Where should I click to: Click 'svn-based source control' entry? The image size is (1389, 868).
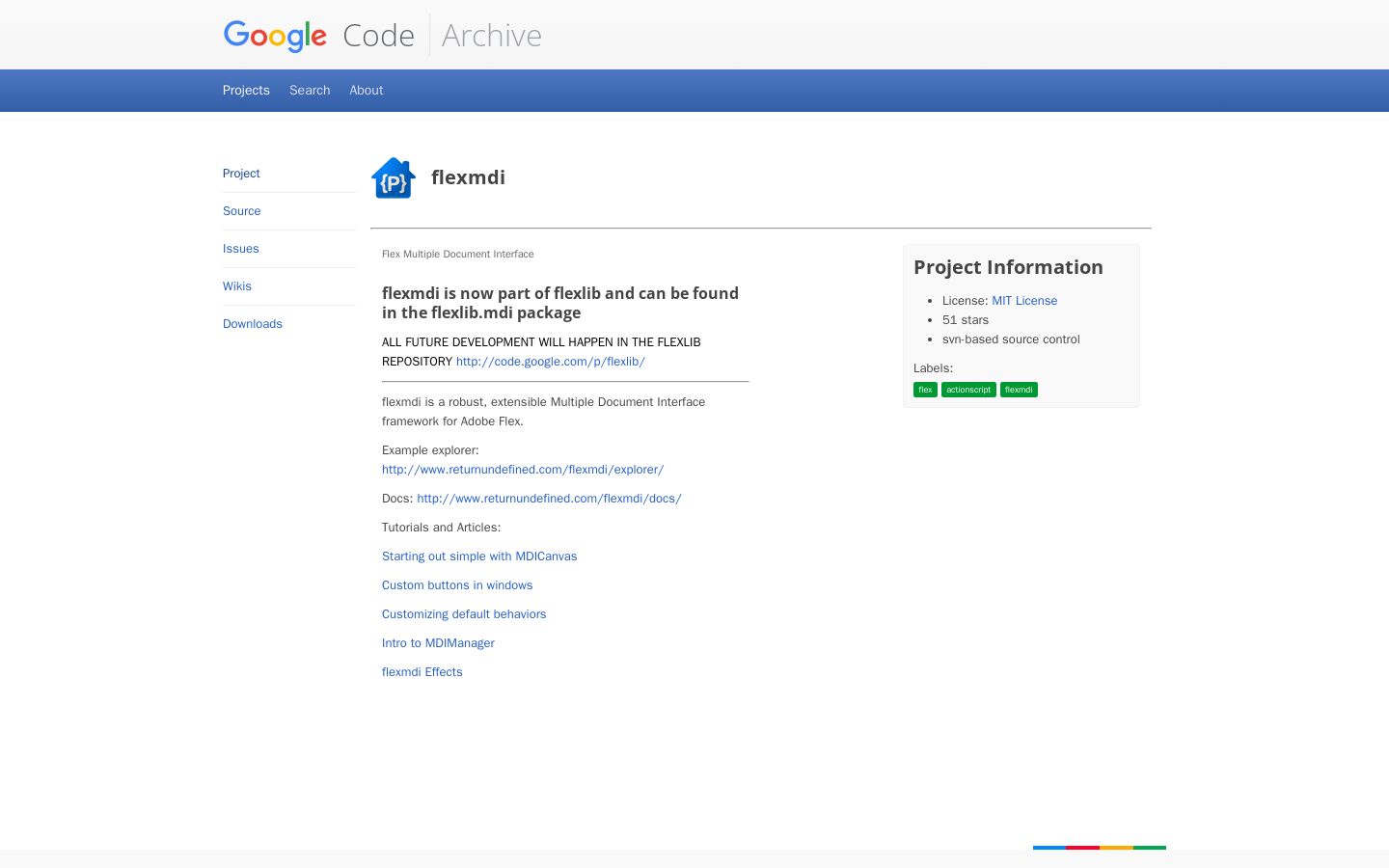point(1011,339)
